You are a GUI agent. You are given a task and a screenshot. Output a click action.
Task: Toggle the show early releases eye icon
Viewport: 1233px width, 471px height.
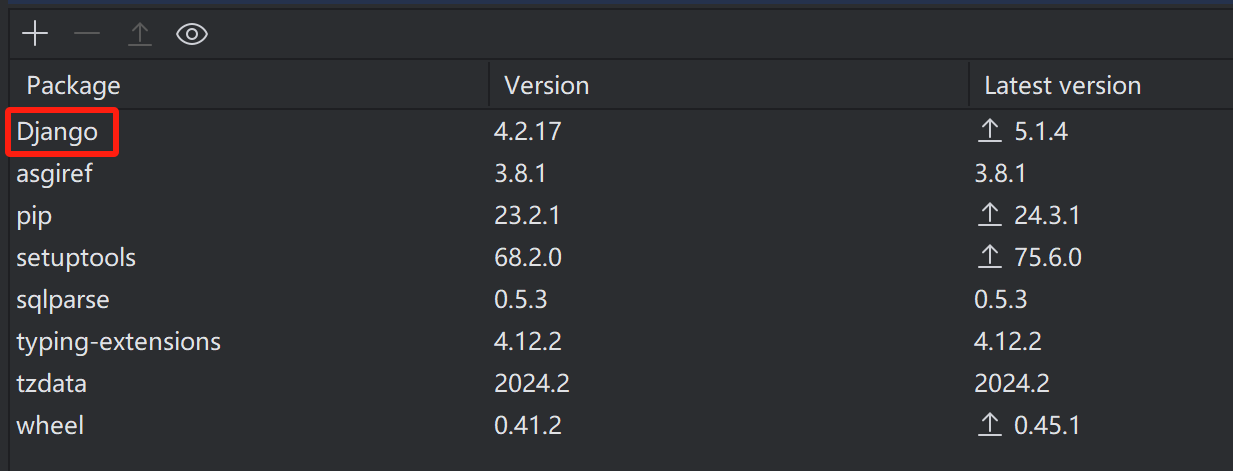click(191, 34)
